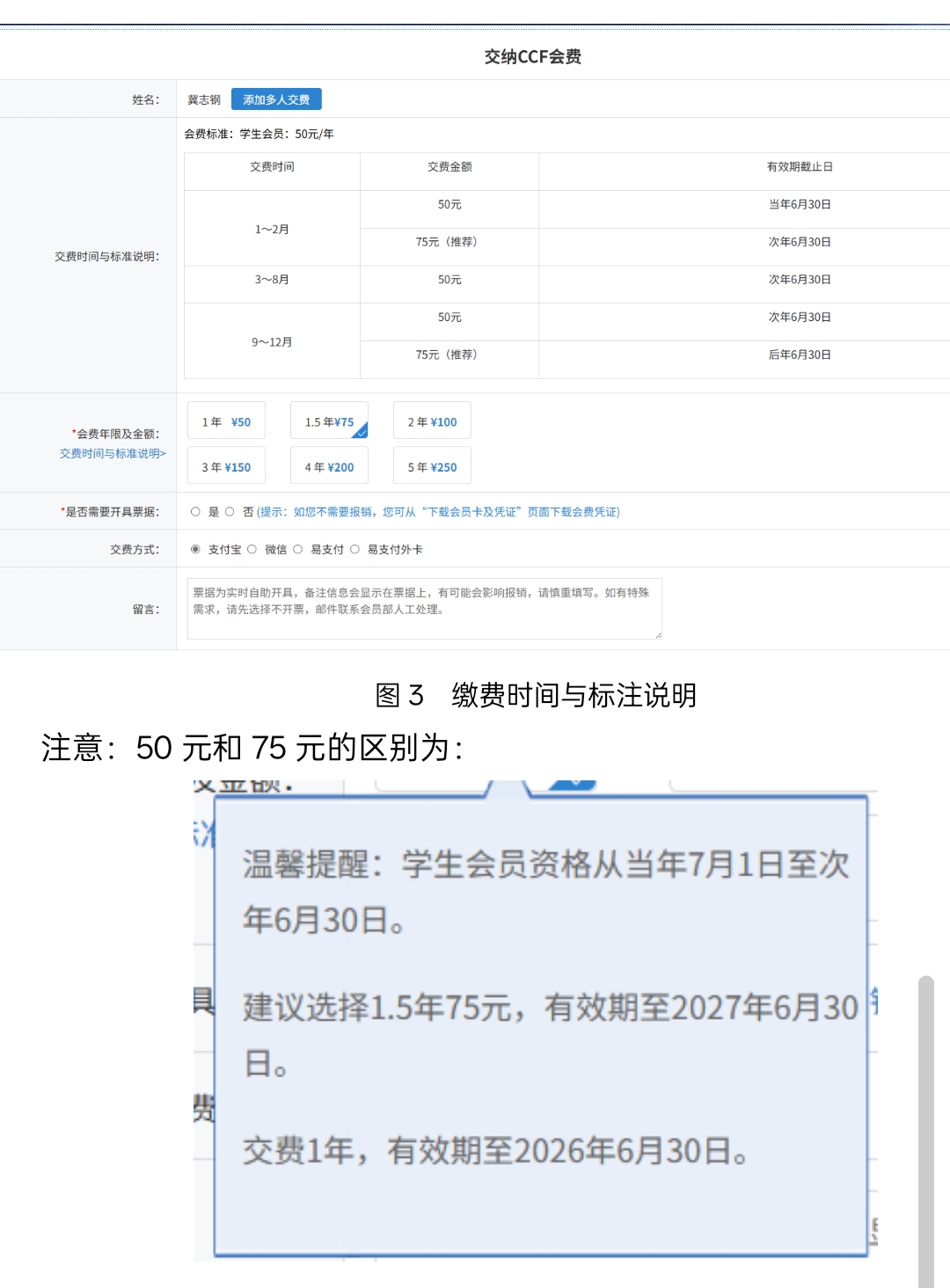950x1288 pixels.
Task: Pick the 5年 ¥250 membership option
Action: click(431, 465)
